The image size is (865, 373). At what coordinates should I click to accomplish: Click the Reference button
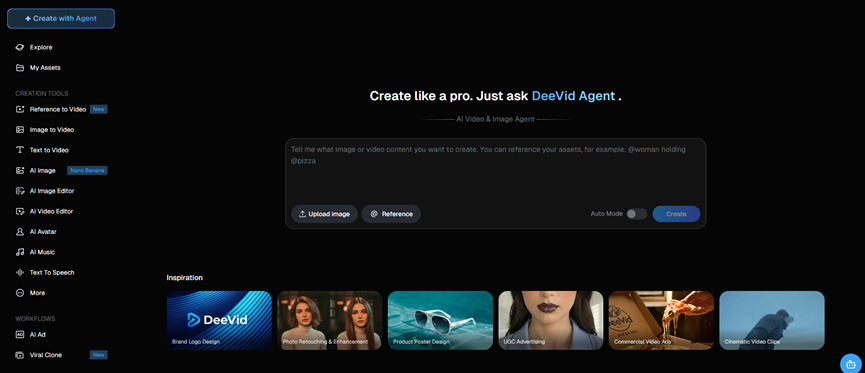pyautogui.click(x=391, y=214)
